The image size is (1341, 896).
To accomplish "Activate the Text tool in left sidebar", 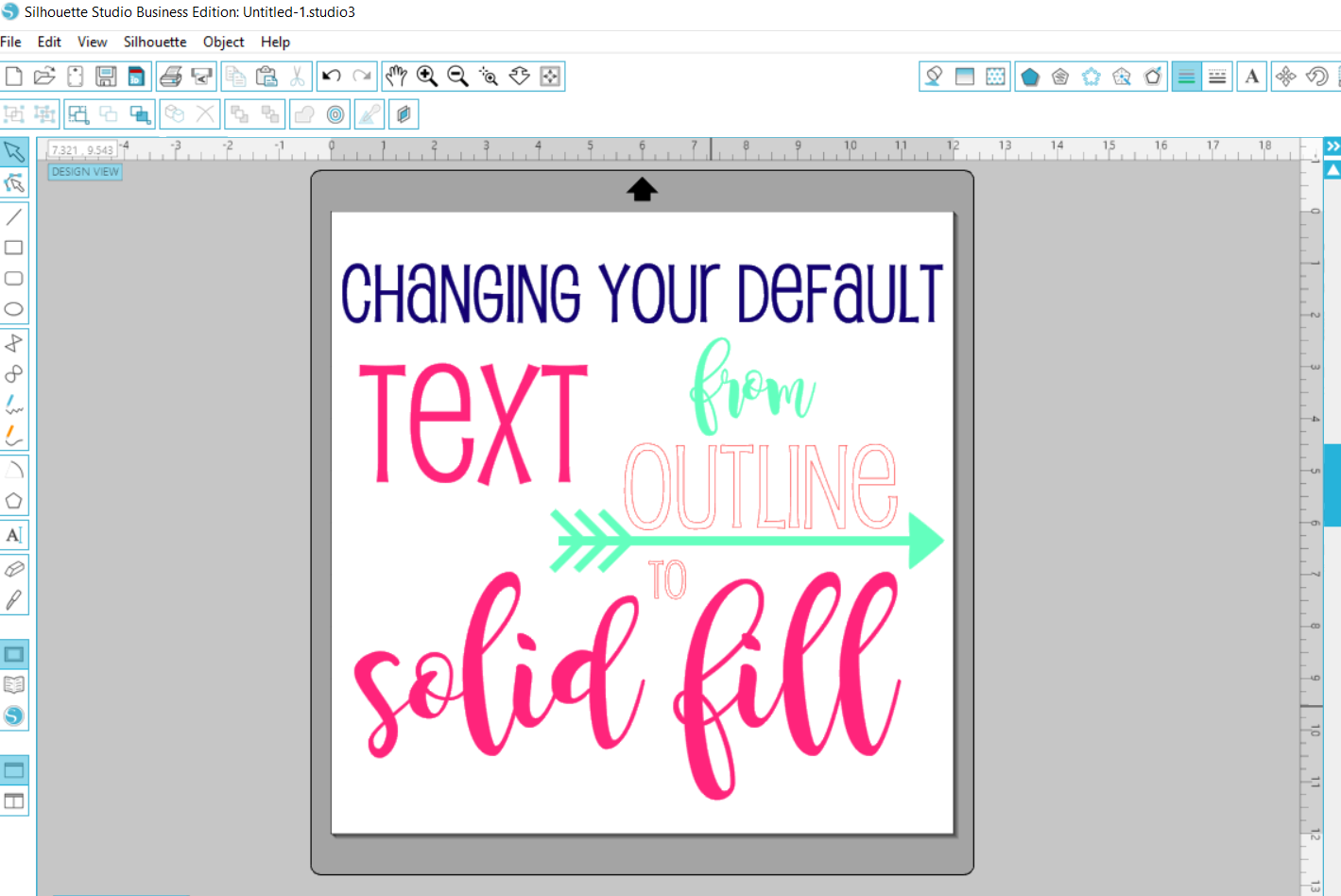I will click(x=14, y=535).
